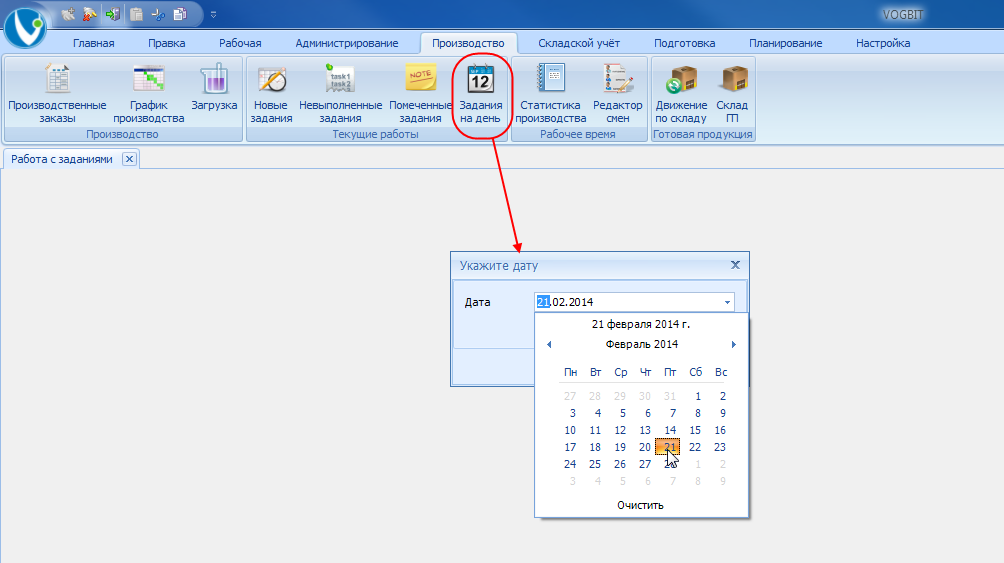The height and width of the screenshot is (563, 1004).
Task: Select February 27 in the calendar
Action: 645,464
